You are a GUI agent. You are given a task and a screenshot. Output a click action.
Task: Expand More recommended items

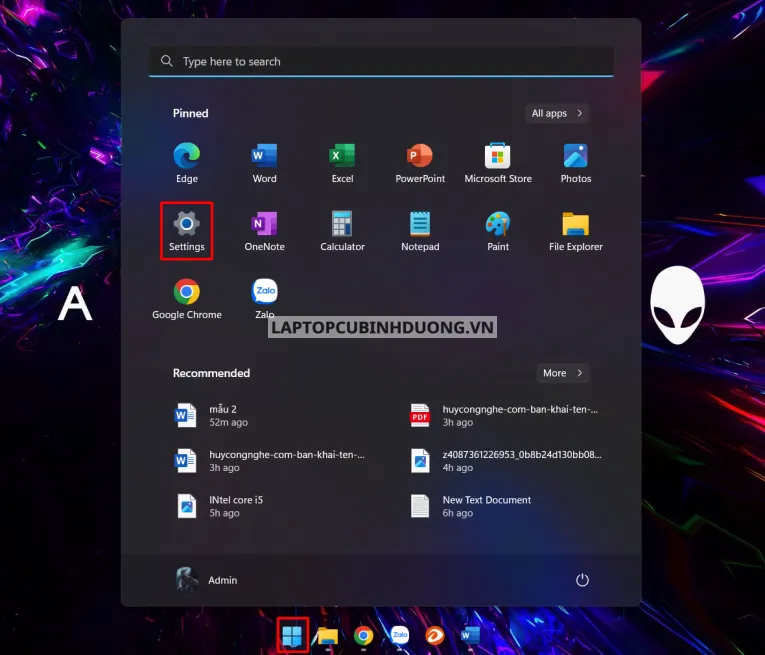click(563, 373)
